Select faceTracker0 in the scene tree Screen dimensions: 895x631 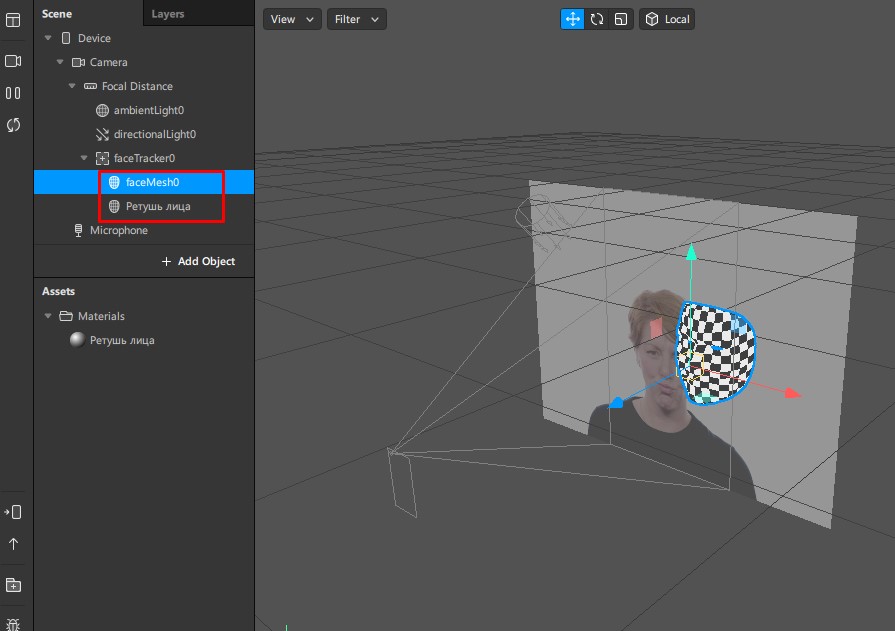point(144,158)
